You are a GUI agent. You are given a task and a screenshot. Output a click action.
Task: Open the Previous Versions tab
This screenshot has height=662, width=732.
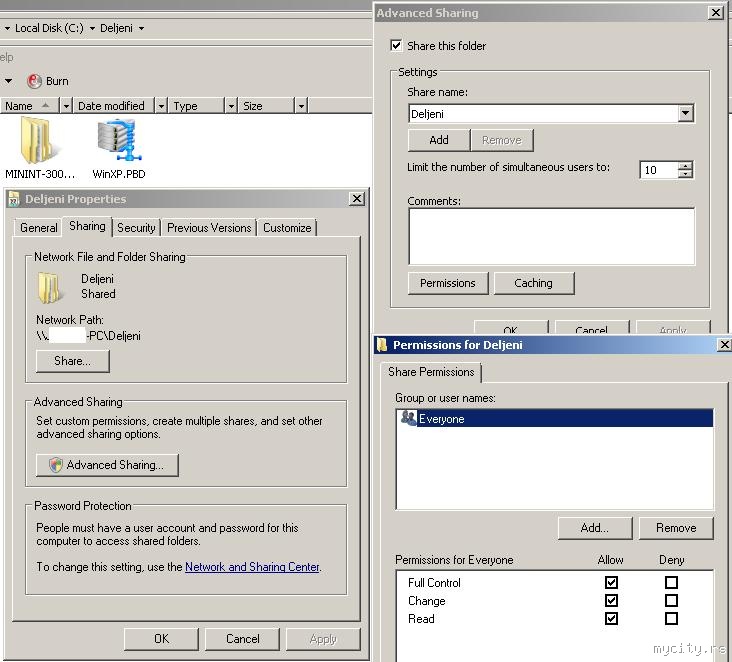pyautogui.click(x=209, y=228)
